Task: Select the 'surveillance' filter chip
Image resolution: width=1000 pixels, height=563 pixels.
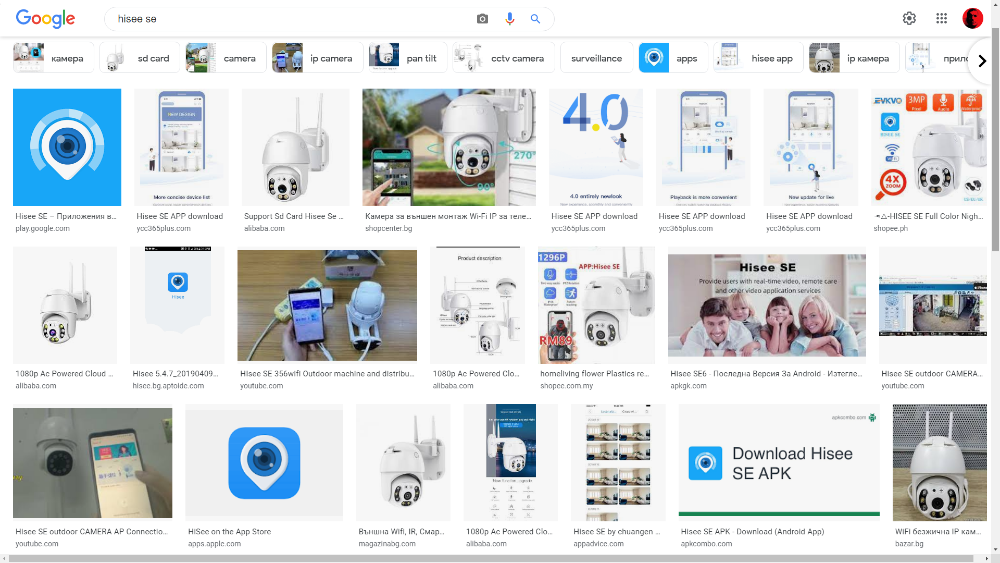Action: 596,58
